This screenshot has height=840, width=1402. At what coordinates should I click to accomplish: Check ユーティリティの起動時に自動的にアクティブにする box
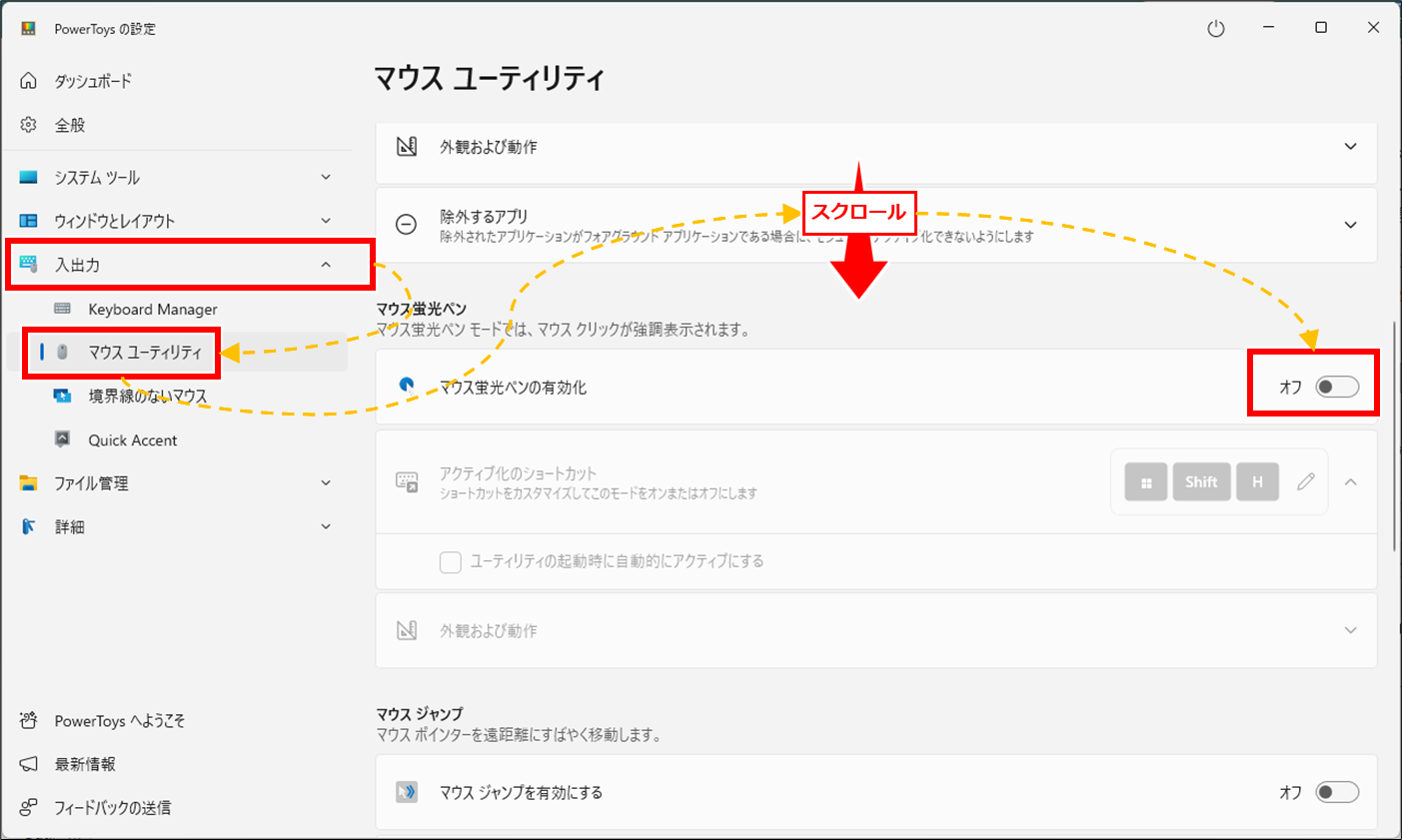tap(451, 561)
